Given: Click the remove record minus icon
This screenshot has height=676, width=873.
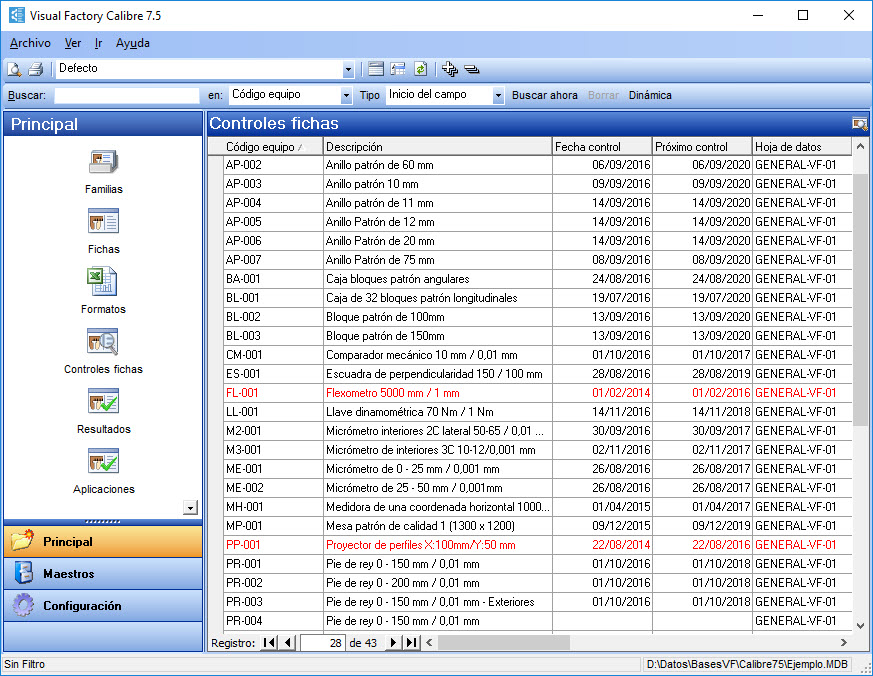Looking at the screenshot, I should click(472, 69).
